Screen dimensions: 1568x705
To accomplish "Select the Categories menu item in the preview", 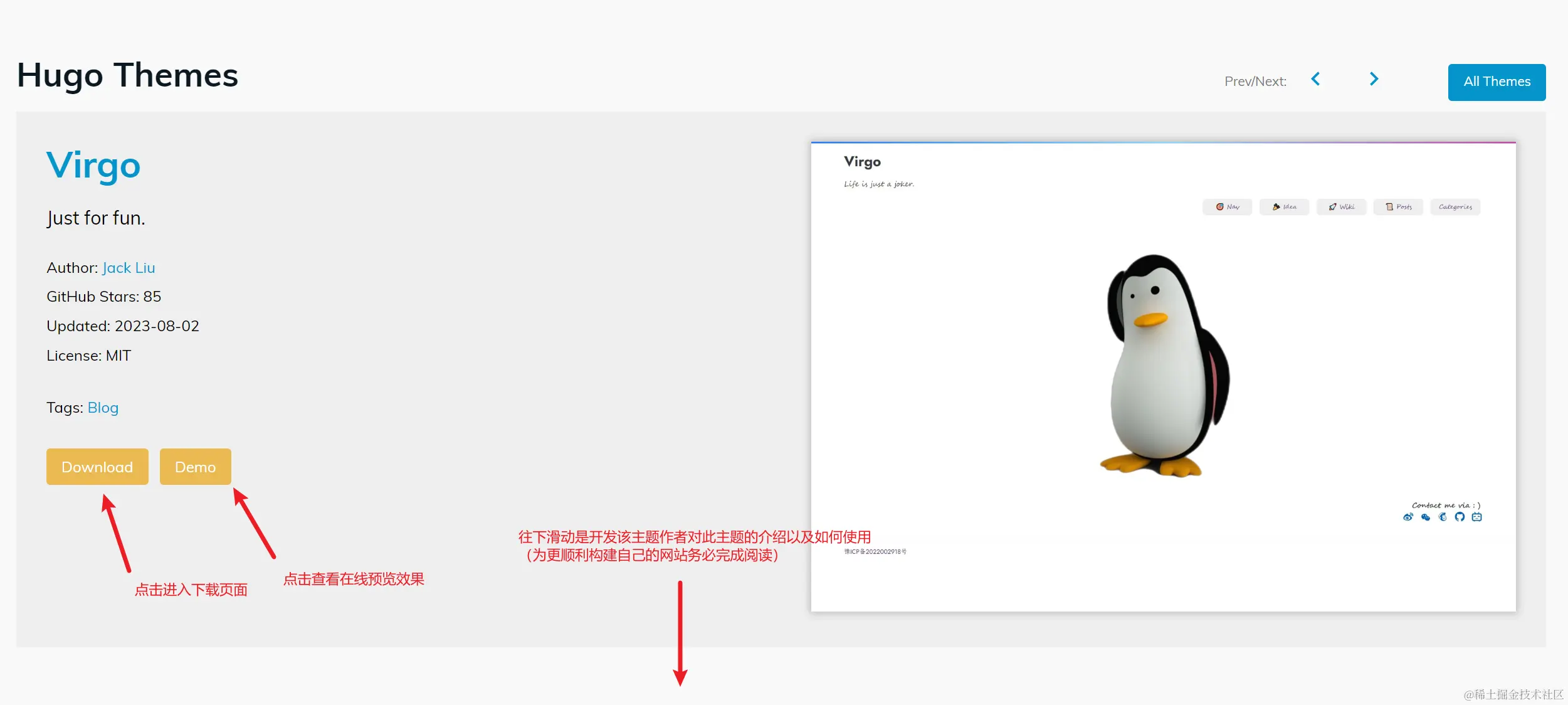I will click(1455, 207).
